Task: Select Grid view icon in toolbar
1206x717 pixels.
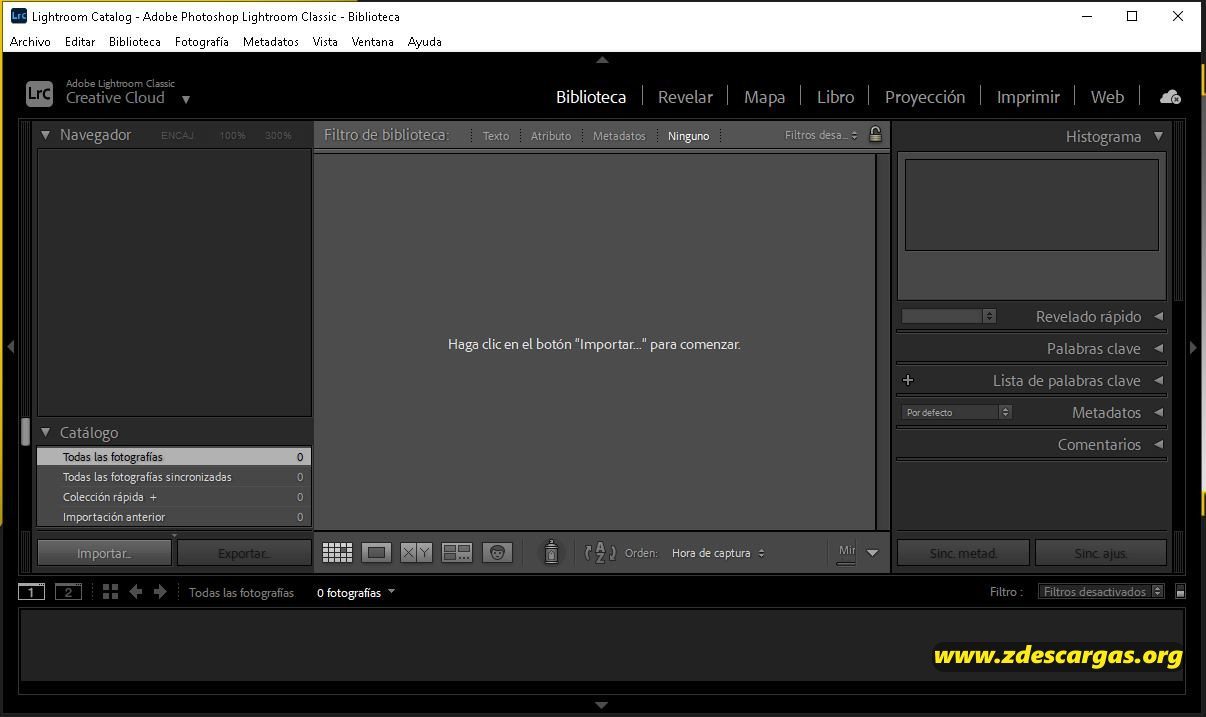Action: click(x=338, y=552)
